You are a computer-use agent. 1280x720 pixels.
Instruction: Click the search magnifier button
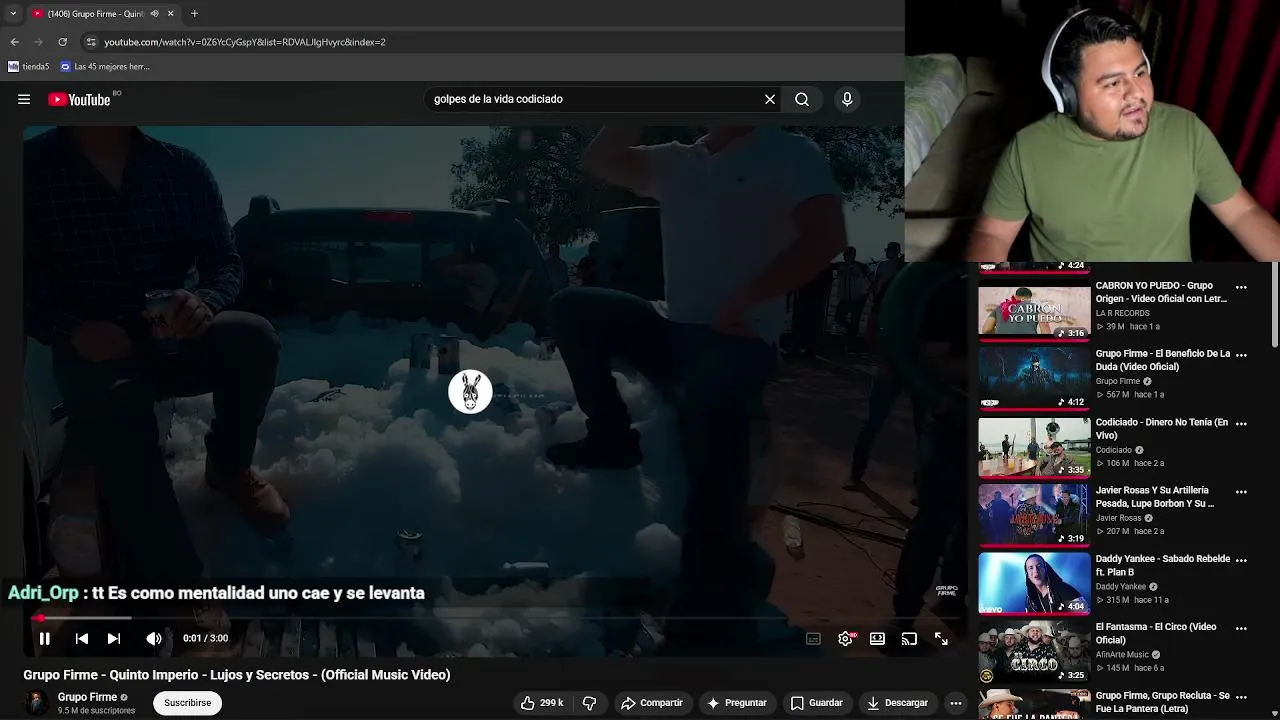(x=802, y=99)
